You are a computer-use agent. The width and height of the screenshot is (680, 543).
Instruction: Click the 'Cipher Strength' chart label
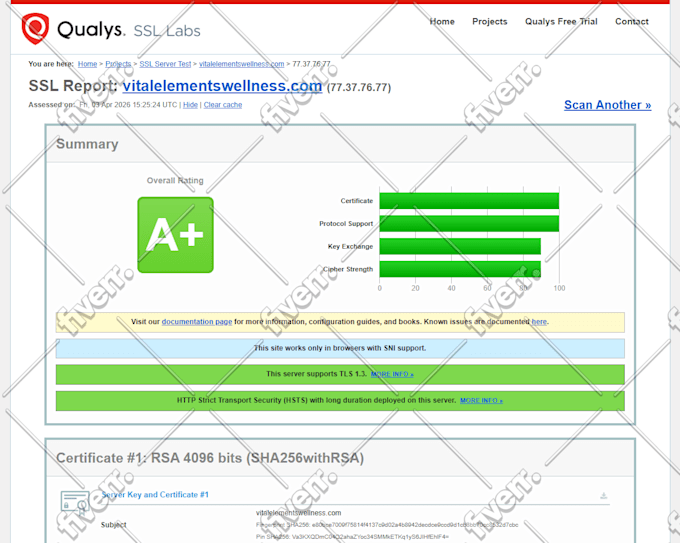348,269
